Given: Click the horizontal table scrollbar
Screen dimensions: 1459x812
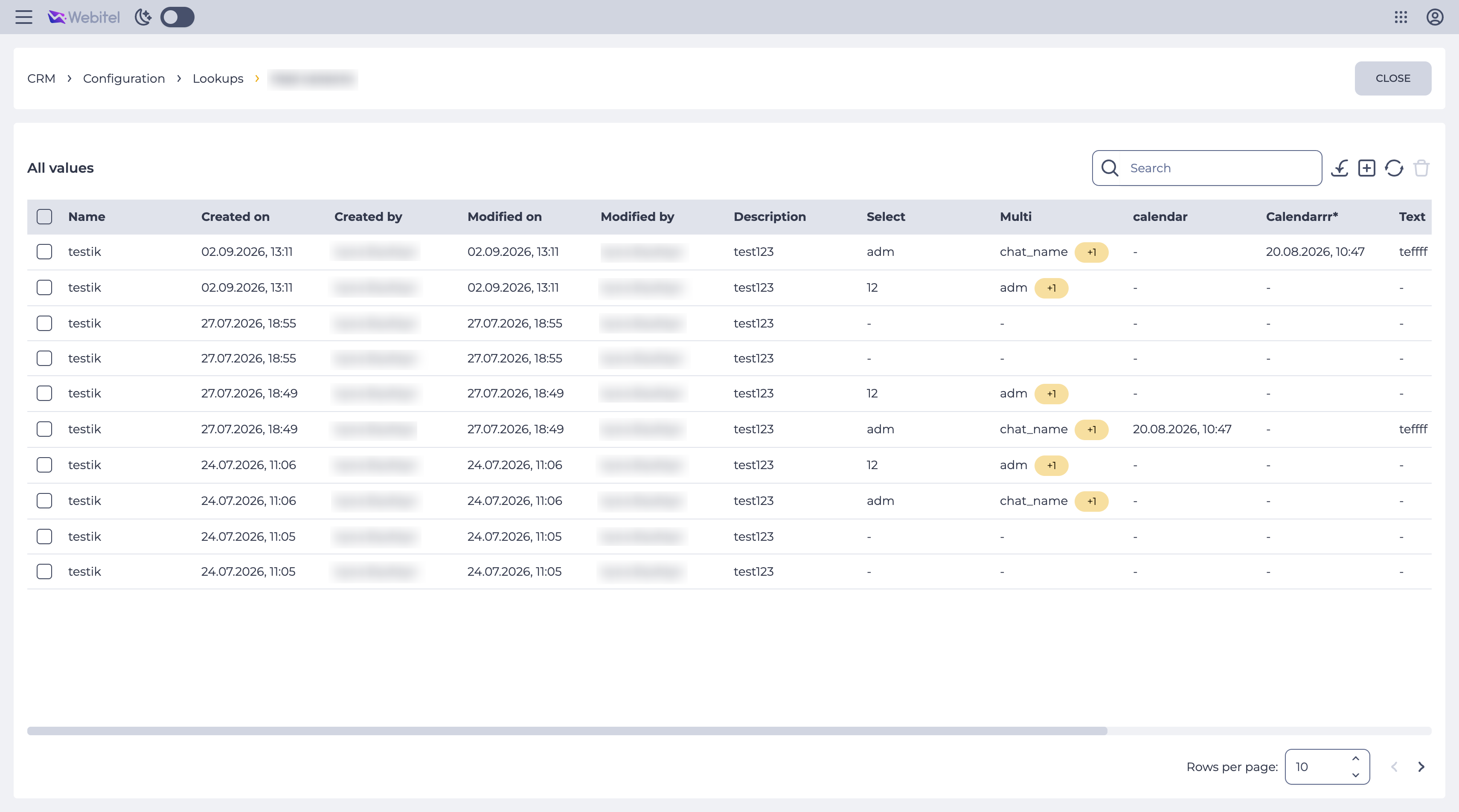Looking at the screenshot, I should [x=567, y=731].
